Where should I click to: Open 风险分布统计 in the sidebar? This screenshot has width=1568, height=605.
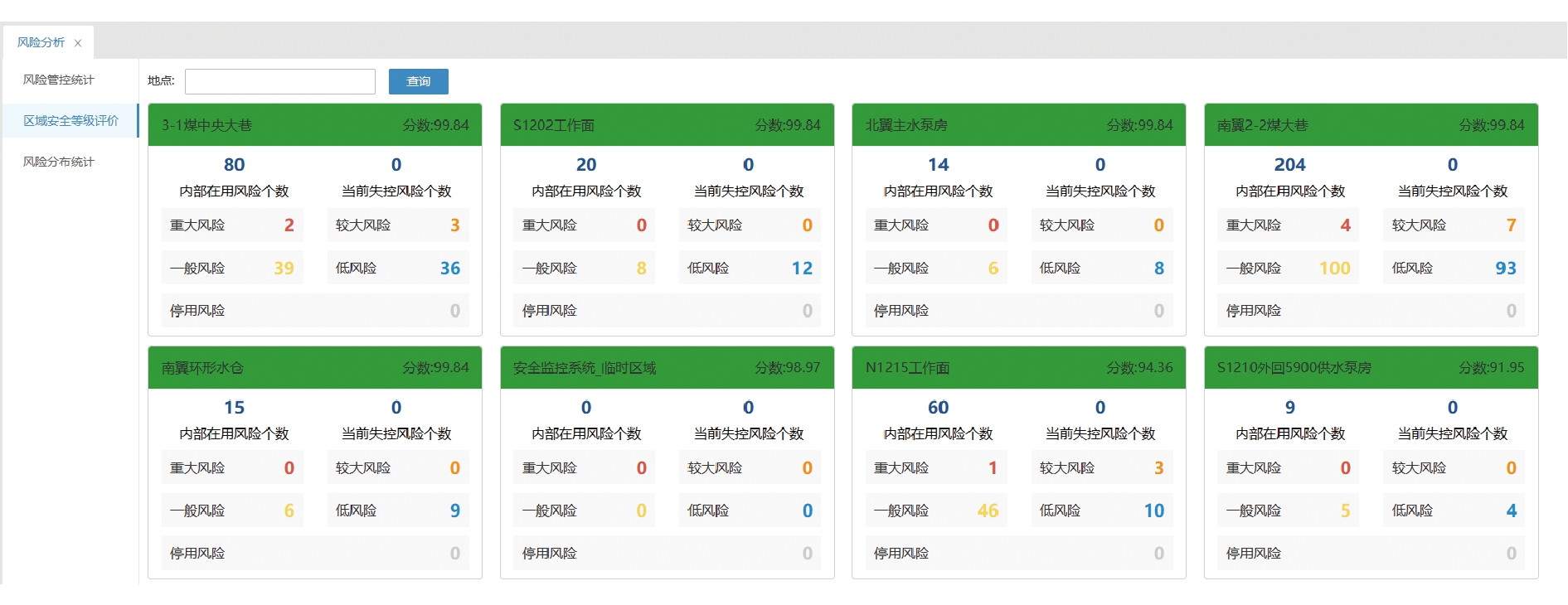click(59, 162)
